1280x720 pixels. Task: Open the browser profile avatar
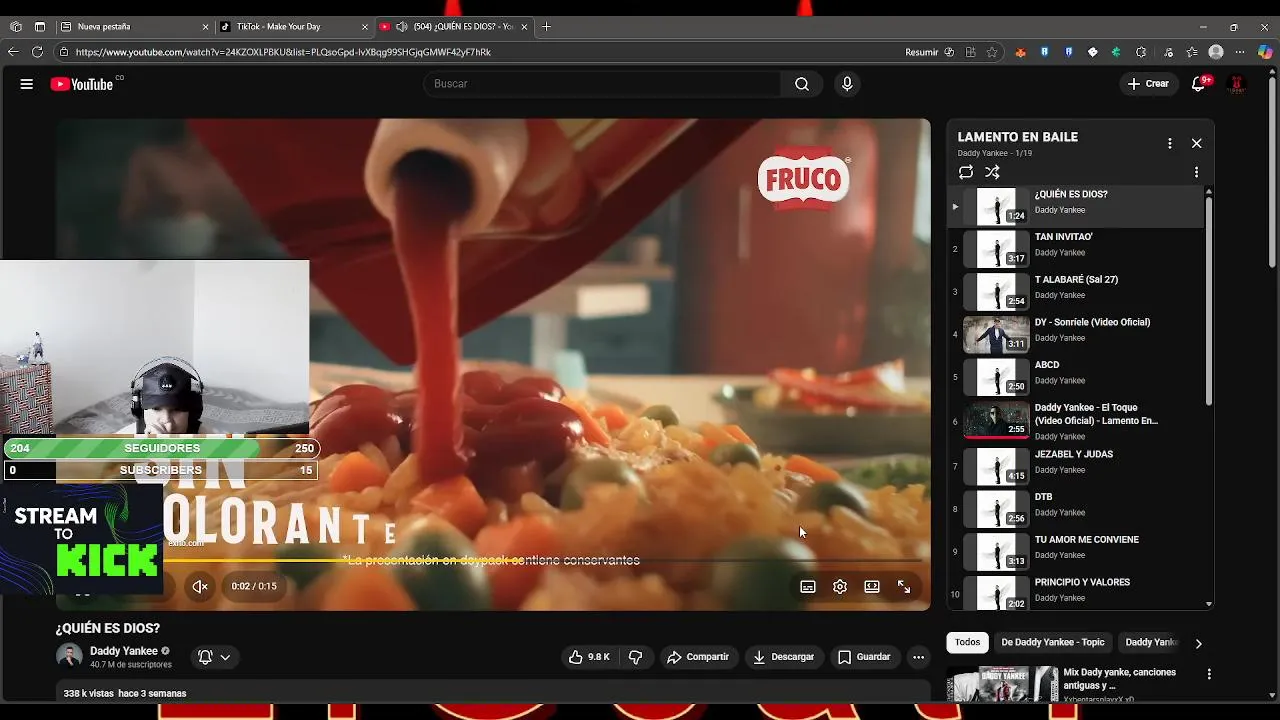pyautogui.click(x=1216, y=52)
